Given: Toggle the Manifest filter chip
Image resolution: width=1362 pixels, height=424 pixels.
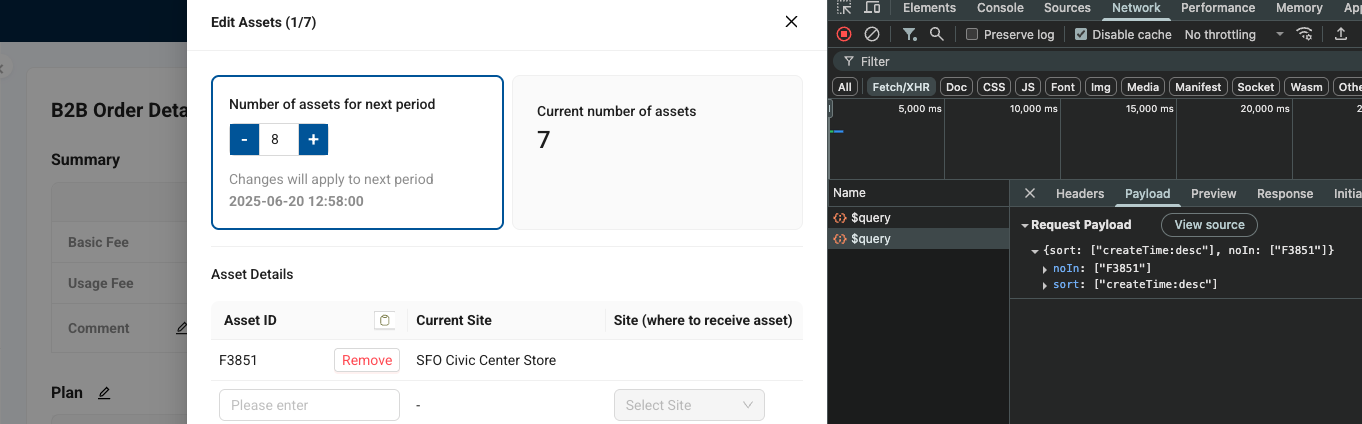Looking at the screenshot, I should tap(1198, 87).
